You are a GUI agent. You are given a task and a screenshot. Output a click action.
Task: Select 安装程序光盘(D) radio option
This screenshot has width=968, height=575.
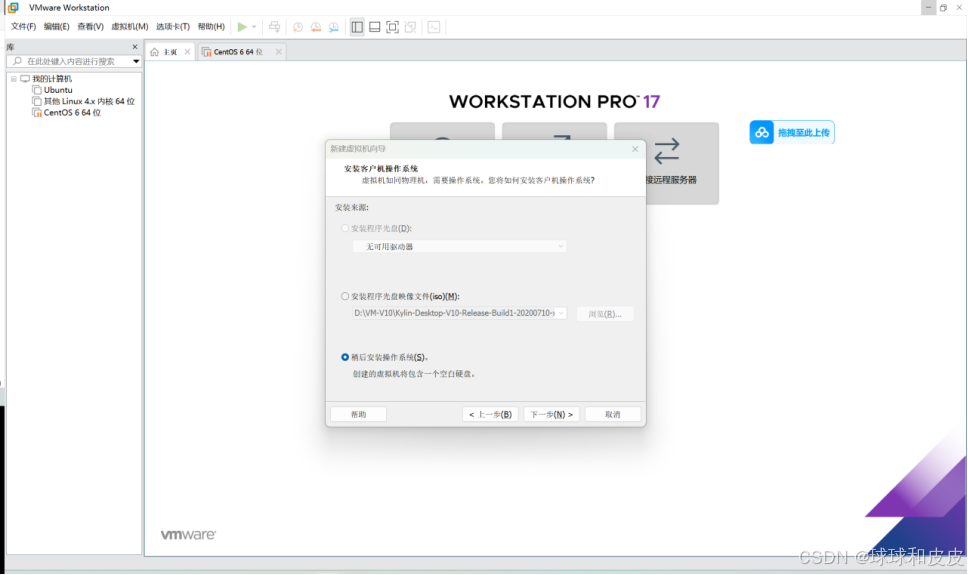(x=345, y=228)
